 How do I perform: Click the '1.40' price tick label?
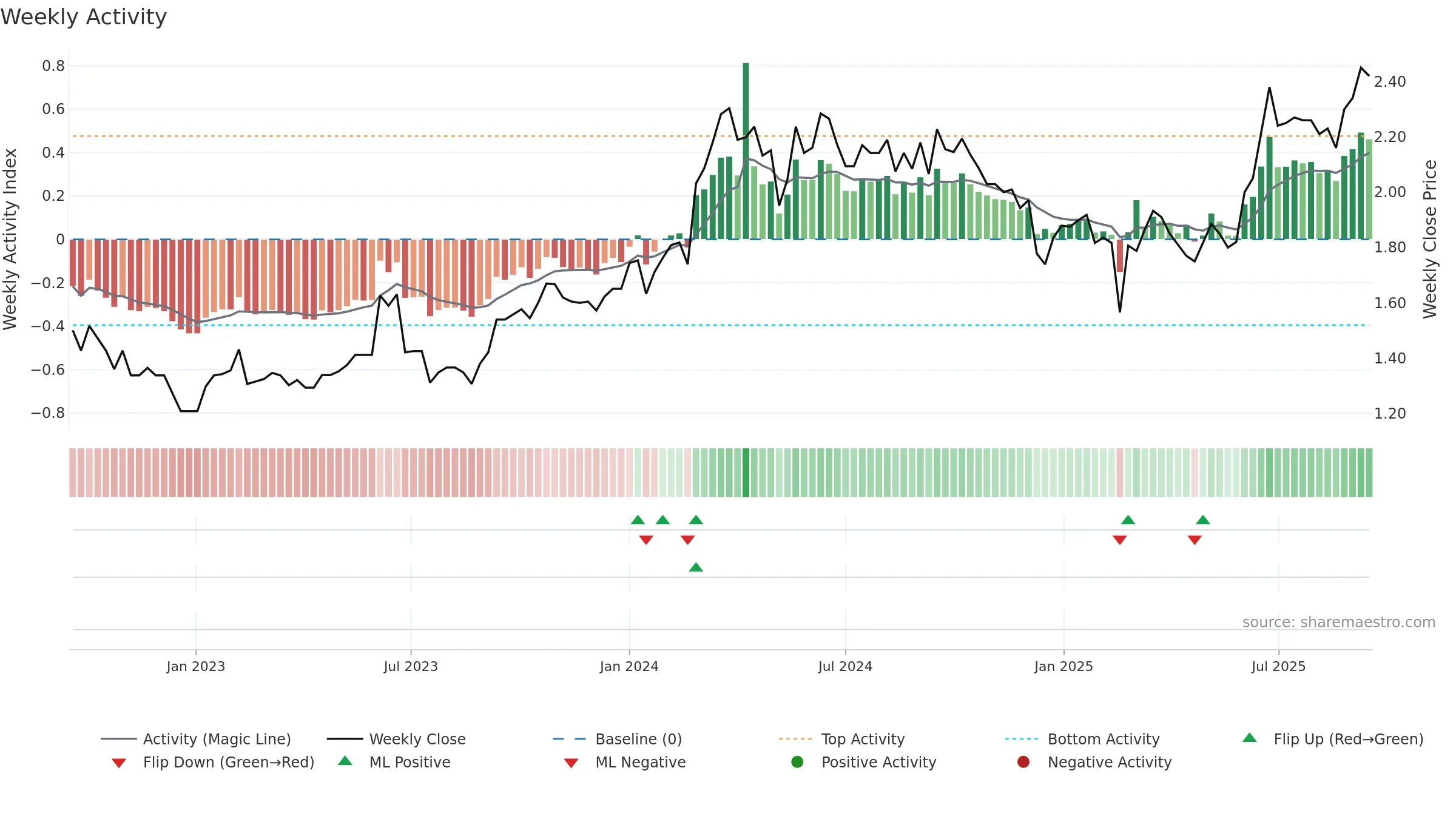(1390, 358)
